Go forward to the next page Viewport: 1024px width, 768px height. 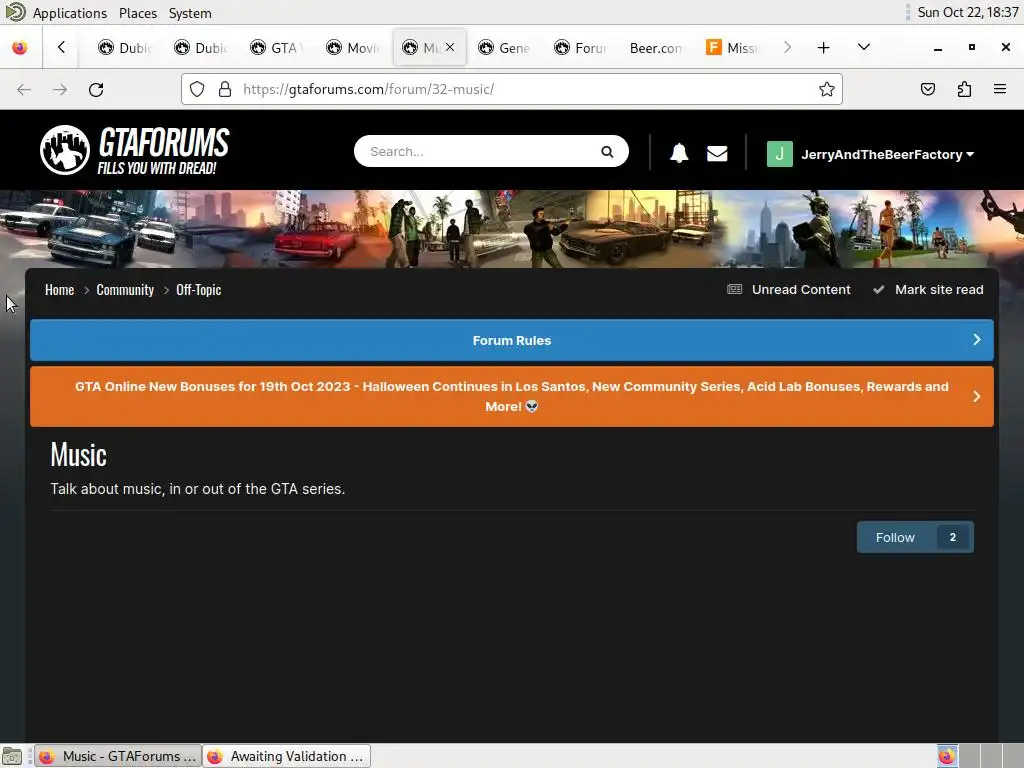60,89
